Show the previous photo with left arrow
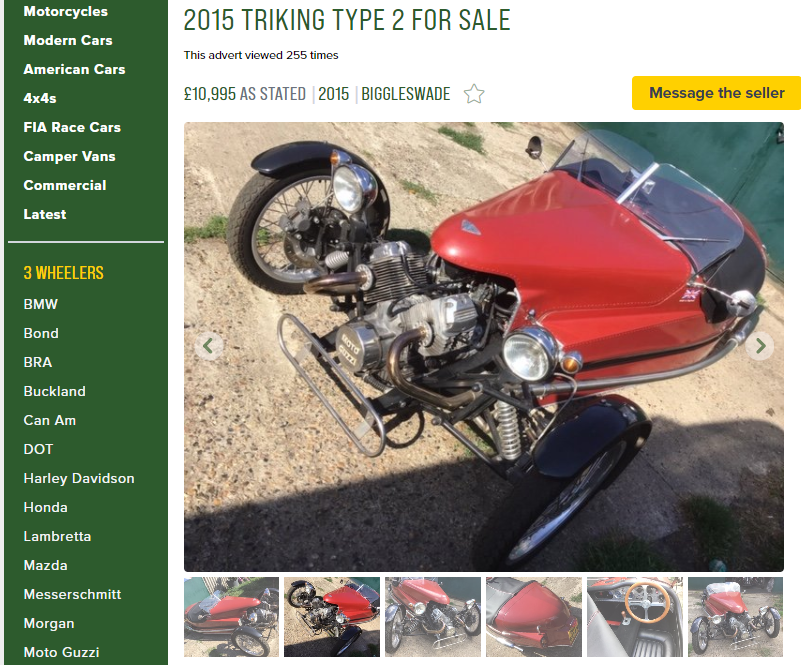 [209, 346]
